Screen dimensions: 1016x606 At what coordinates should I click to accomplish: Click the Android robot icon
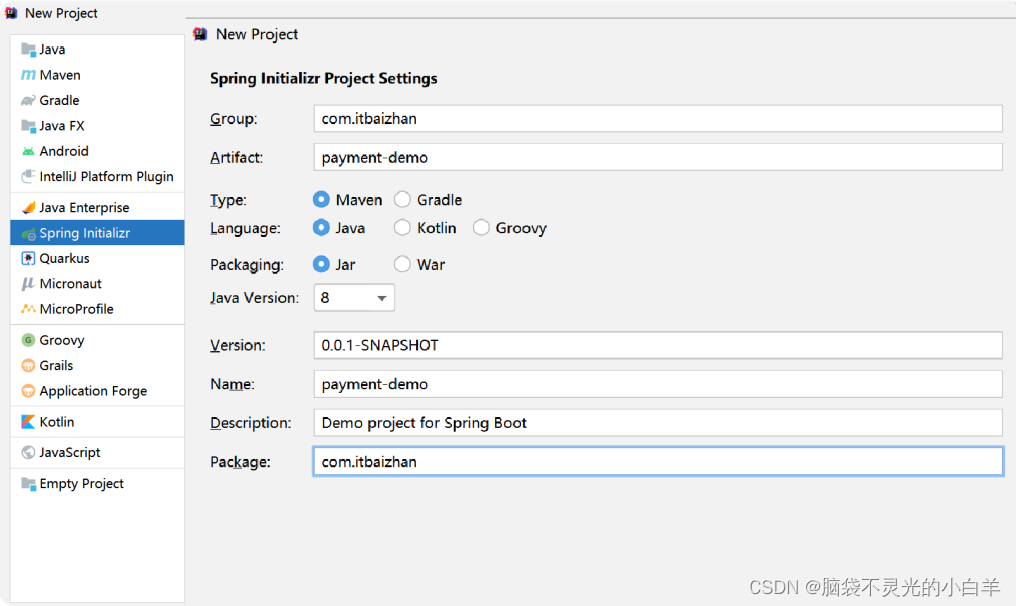pyautogui.click(x=28, y=151)
